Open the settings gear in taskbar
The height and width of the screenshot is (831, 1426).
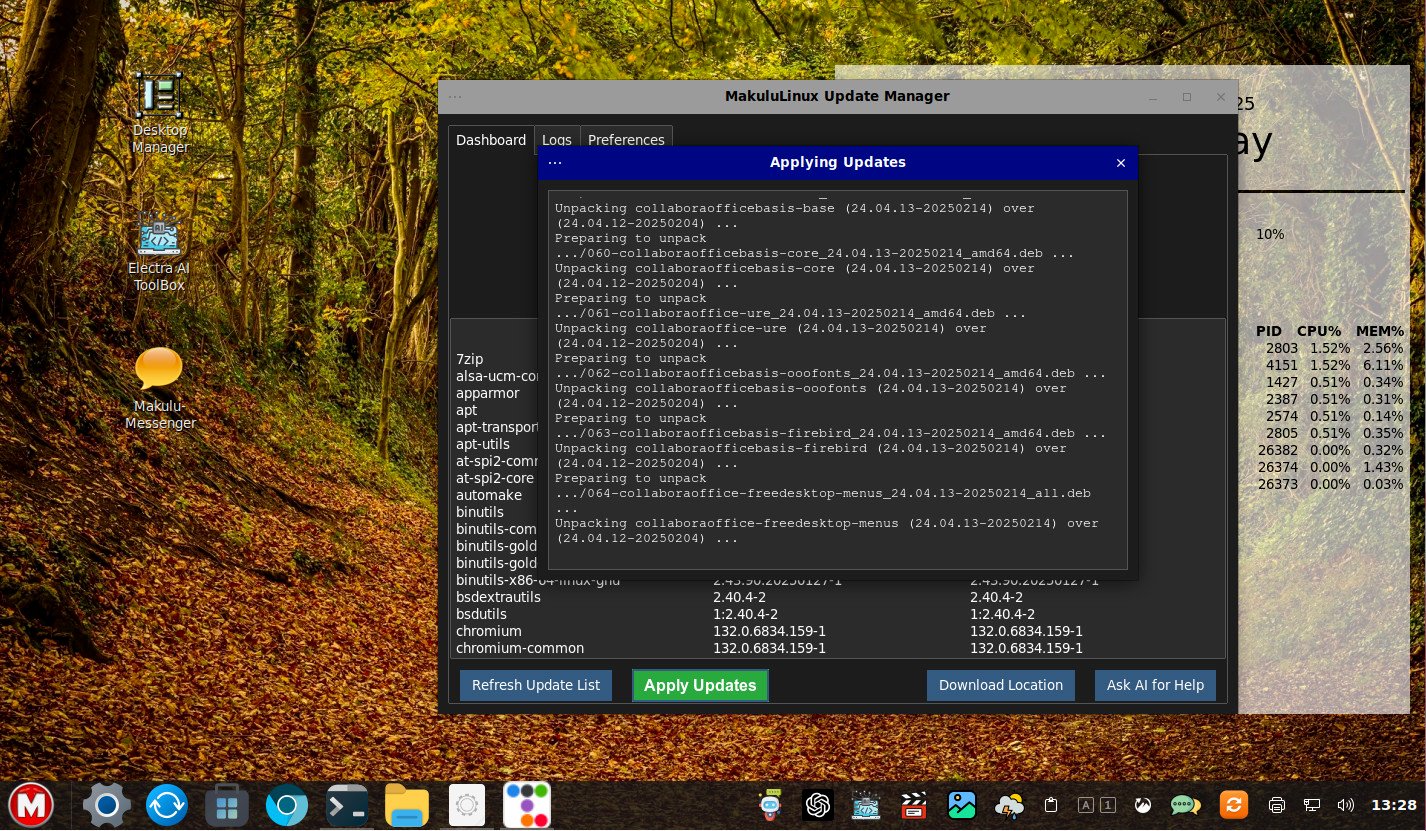pyautogui.click(x=105, y=805)
